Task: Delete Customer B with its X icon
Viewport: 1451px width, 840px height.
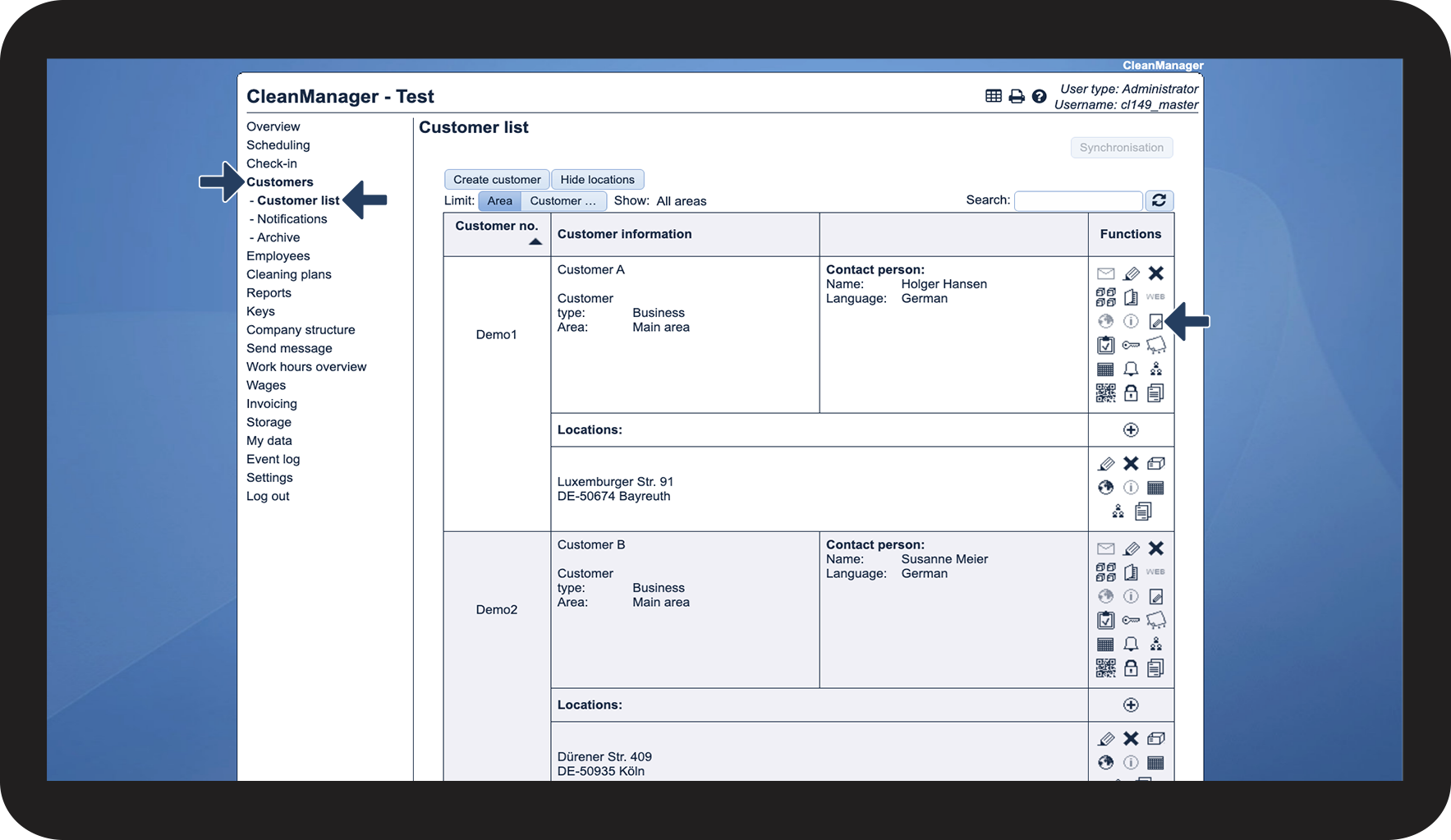Action: point(1156,549)
